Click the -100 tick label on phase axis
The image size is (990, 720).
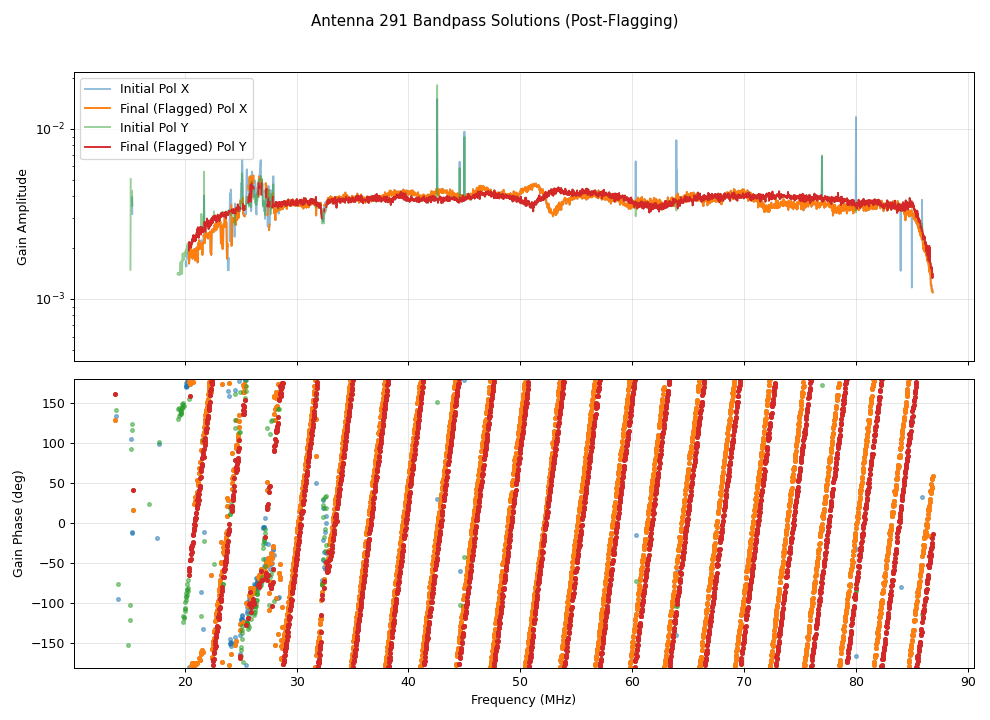click(x=52, y=603)
